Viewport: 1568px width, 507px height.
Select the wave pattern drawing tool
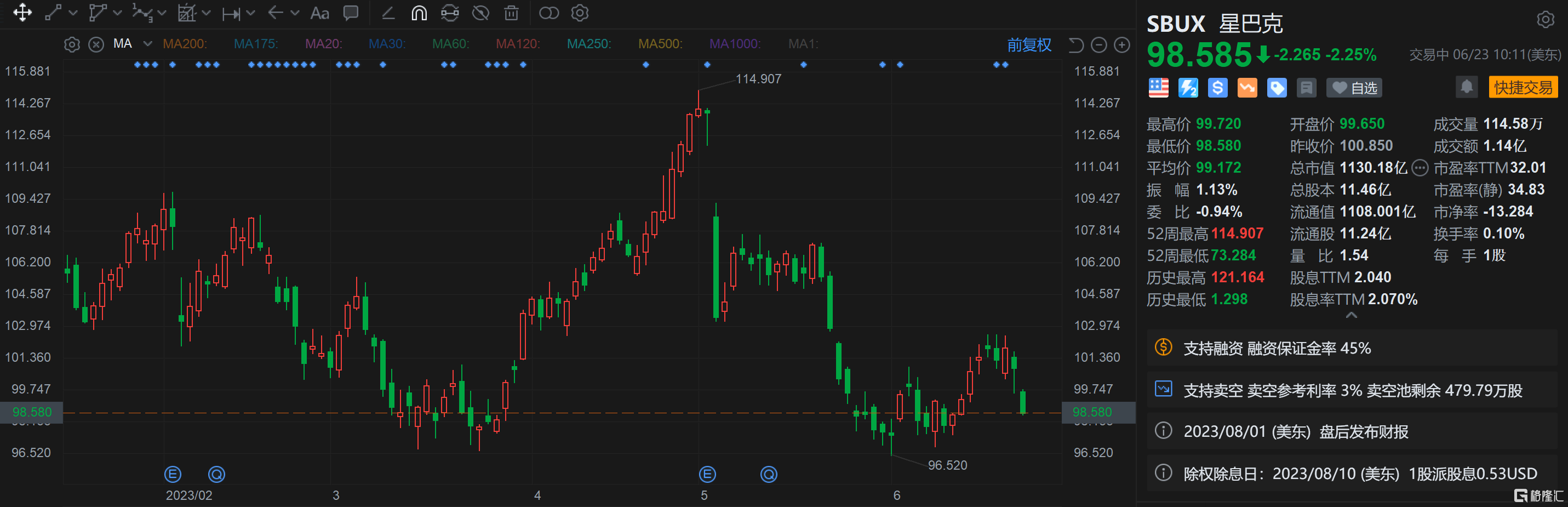[142, 13]
